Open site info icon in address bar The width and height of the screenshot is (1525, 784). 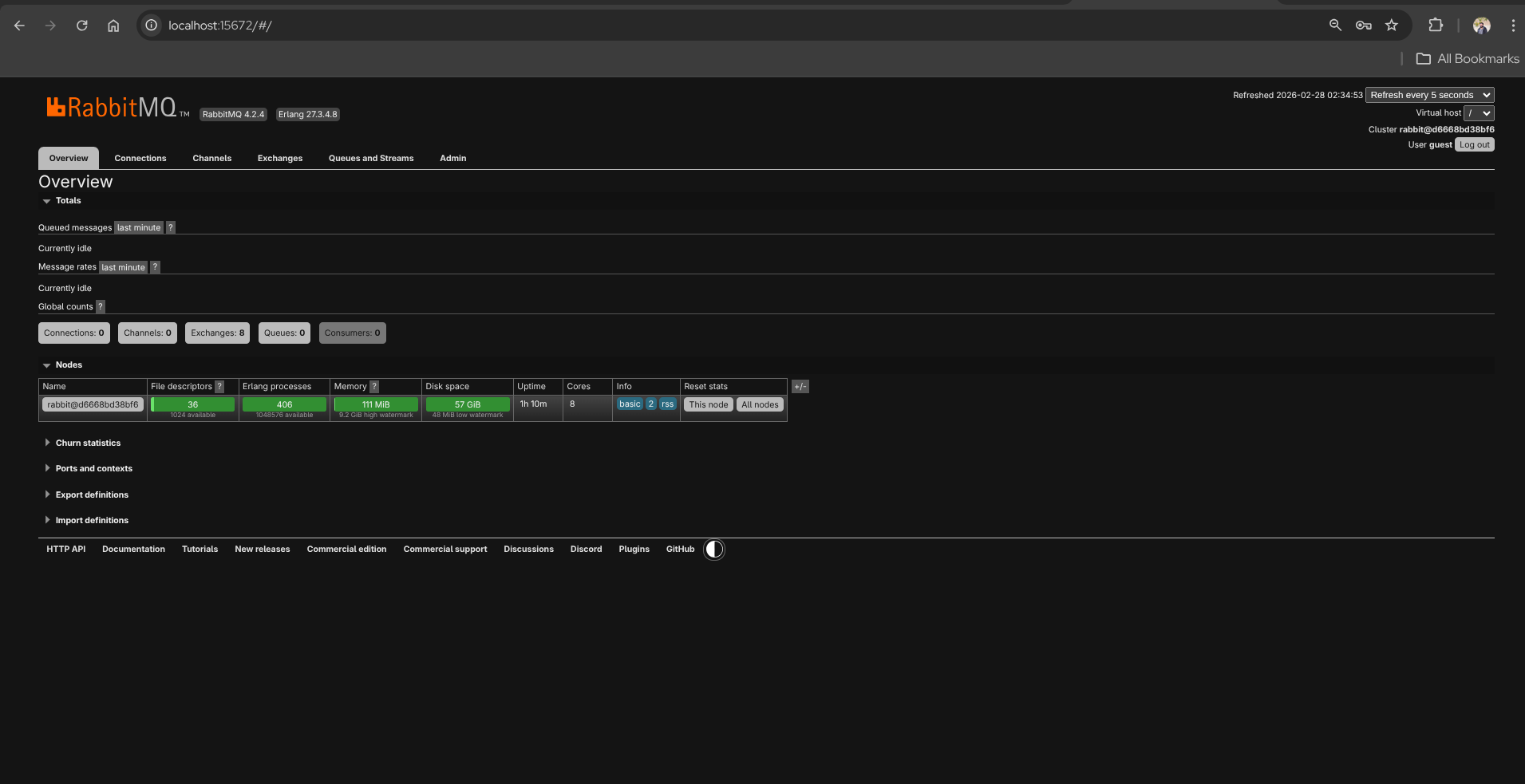coord(151,26)
